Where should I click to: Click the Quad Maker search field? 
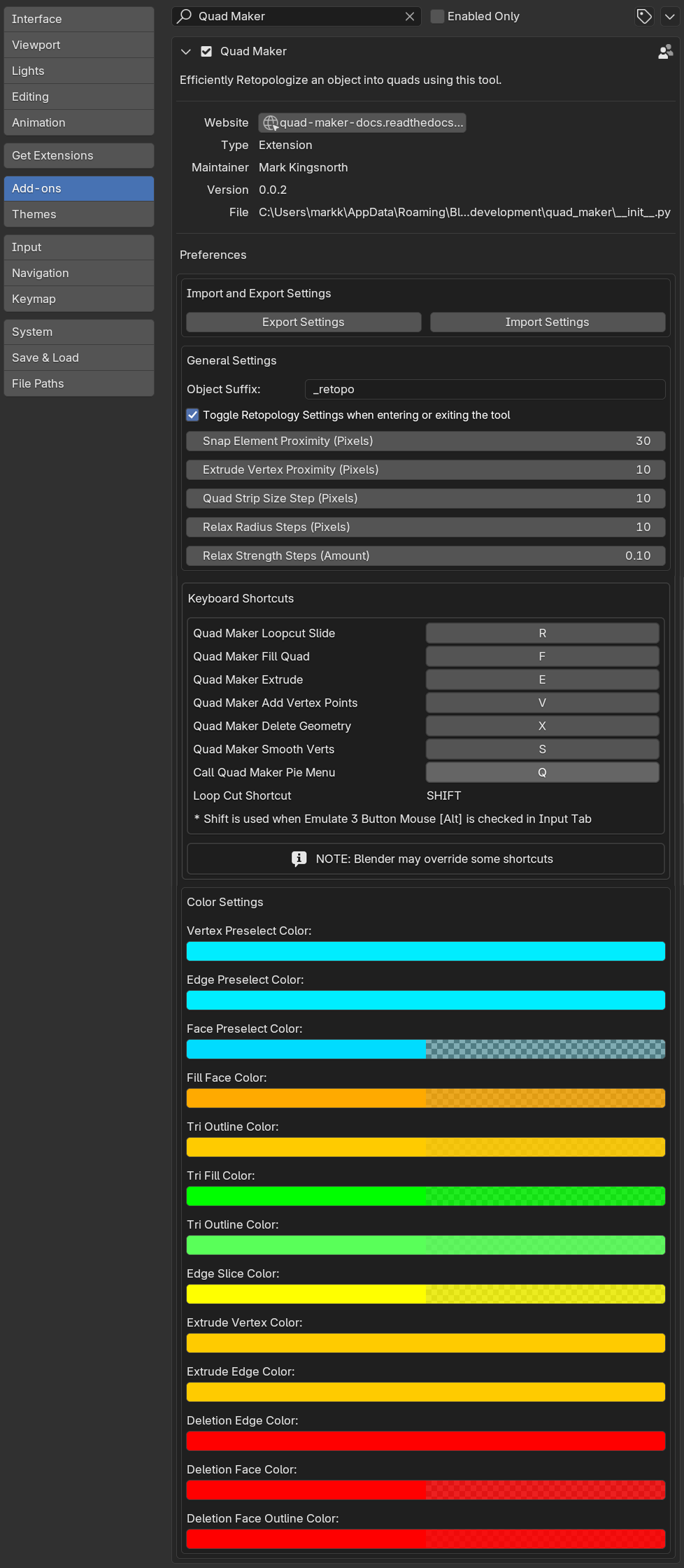click(x=297, y=16)
